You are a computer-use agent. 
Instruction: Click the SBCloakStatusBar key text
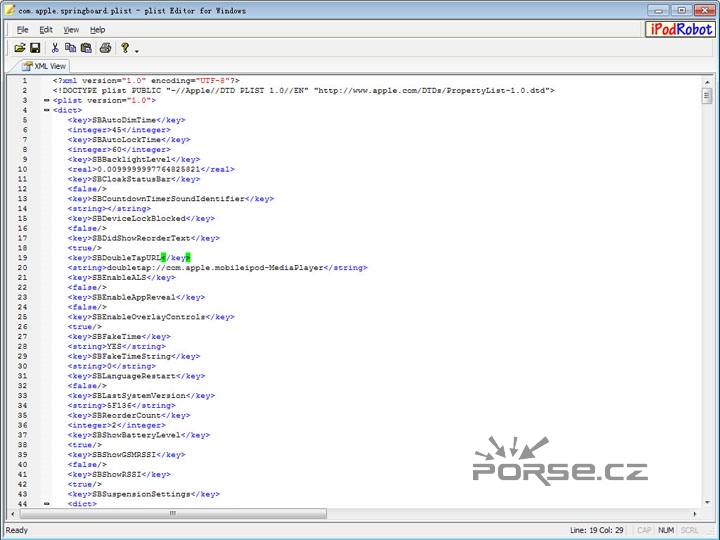tap(131, 179)
